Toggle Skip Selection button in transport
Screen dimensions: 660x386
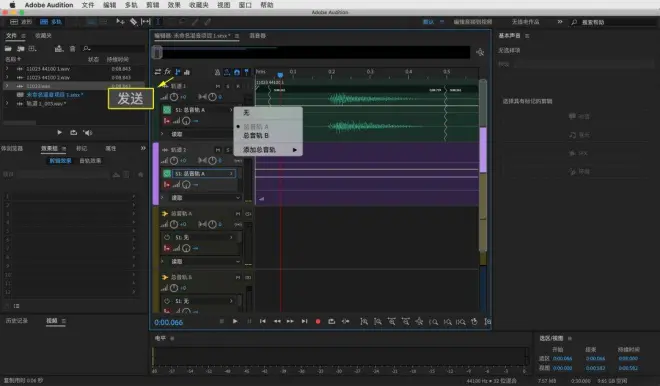point(346,322)
